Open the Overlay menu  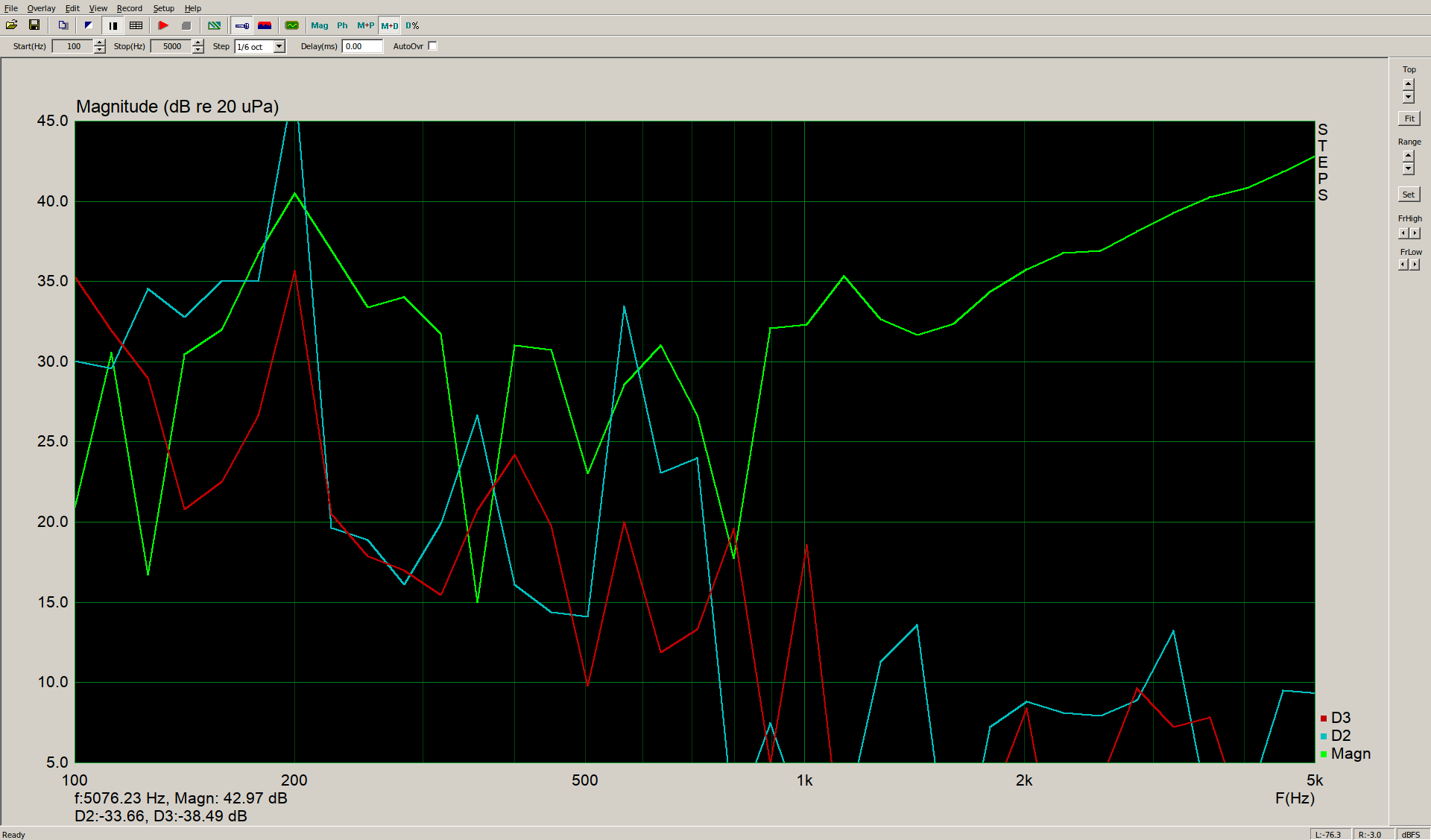coord(41,8)
